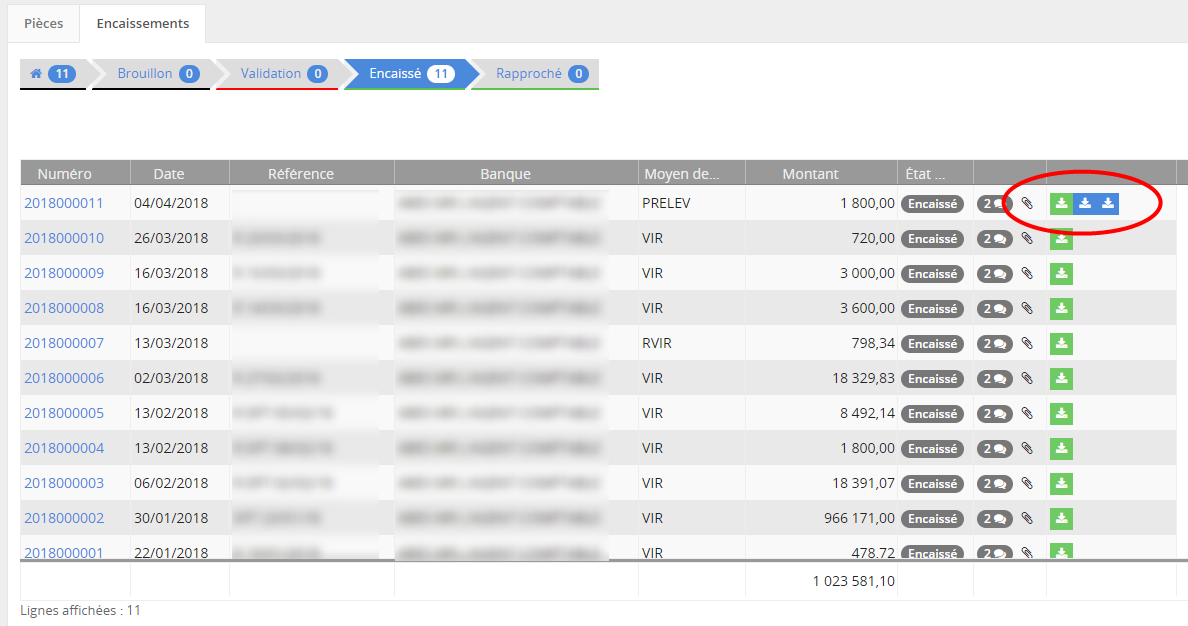1188x626 pixels.
Task: Open encaissement link 2018000006
Action: [64, 378]
